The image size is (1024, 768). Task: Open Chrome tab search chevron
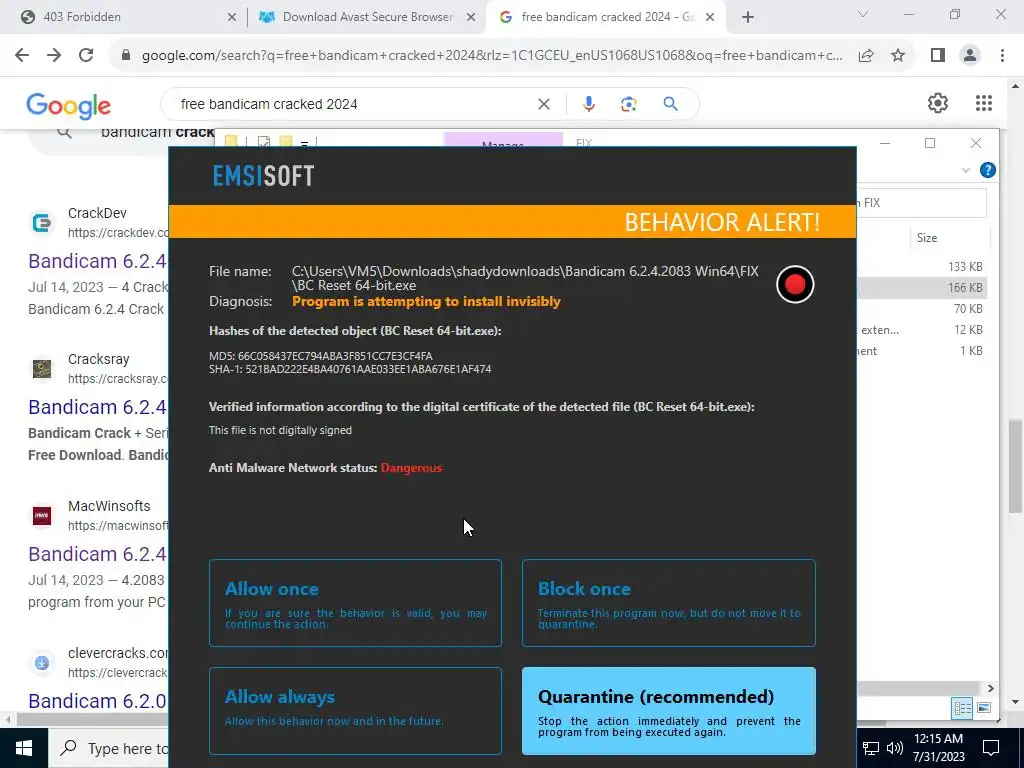pos(863,14)
